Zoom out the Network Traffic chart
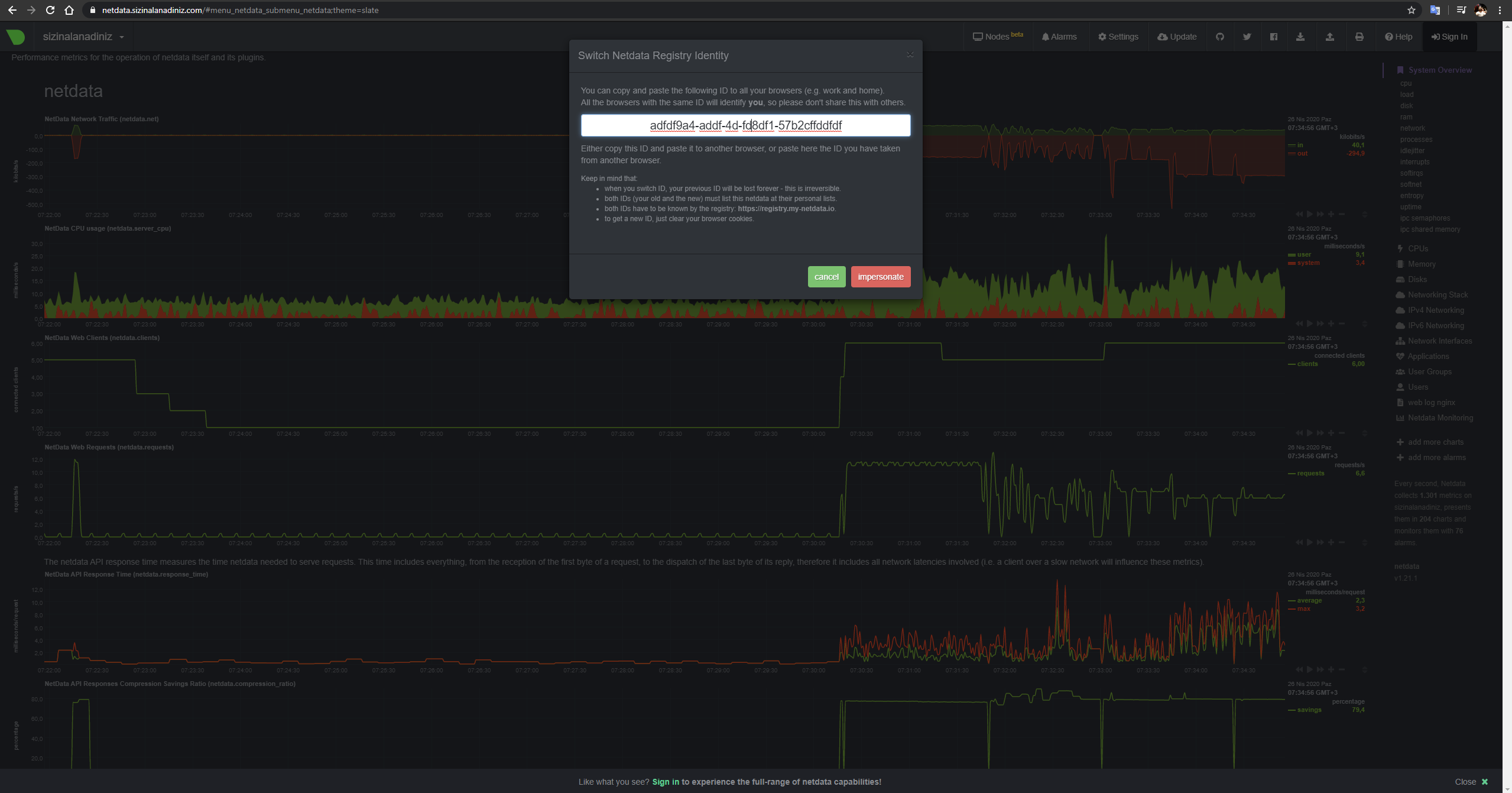The height and width of the screenshot is (793, 1512). 1342,214
